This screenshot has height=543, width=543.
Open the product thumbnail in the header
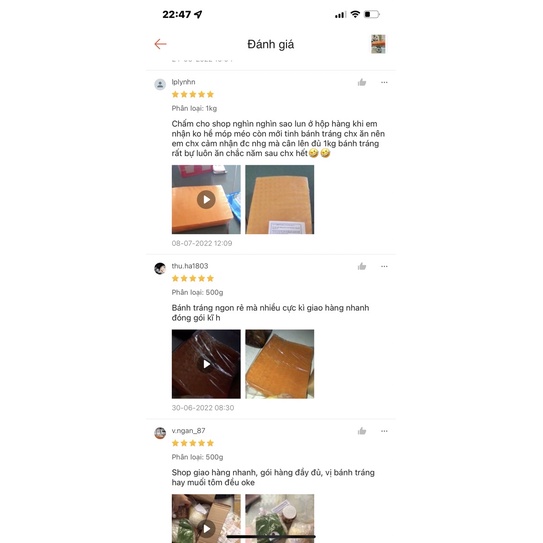tap(378, 44)
